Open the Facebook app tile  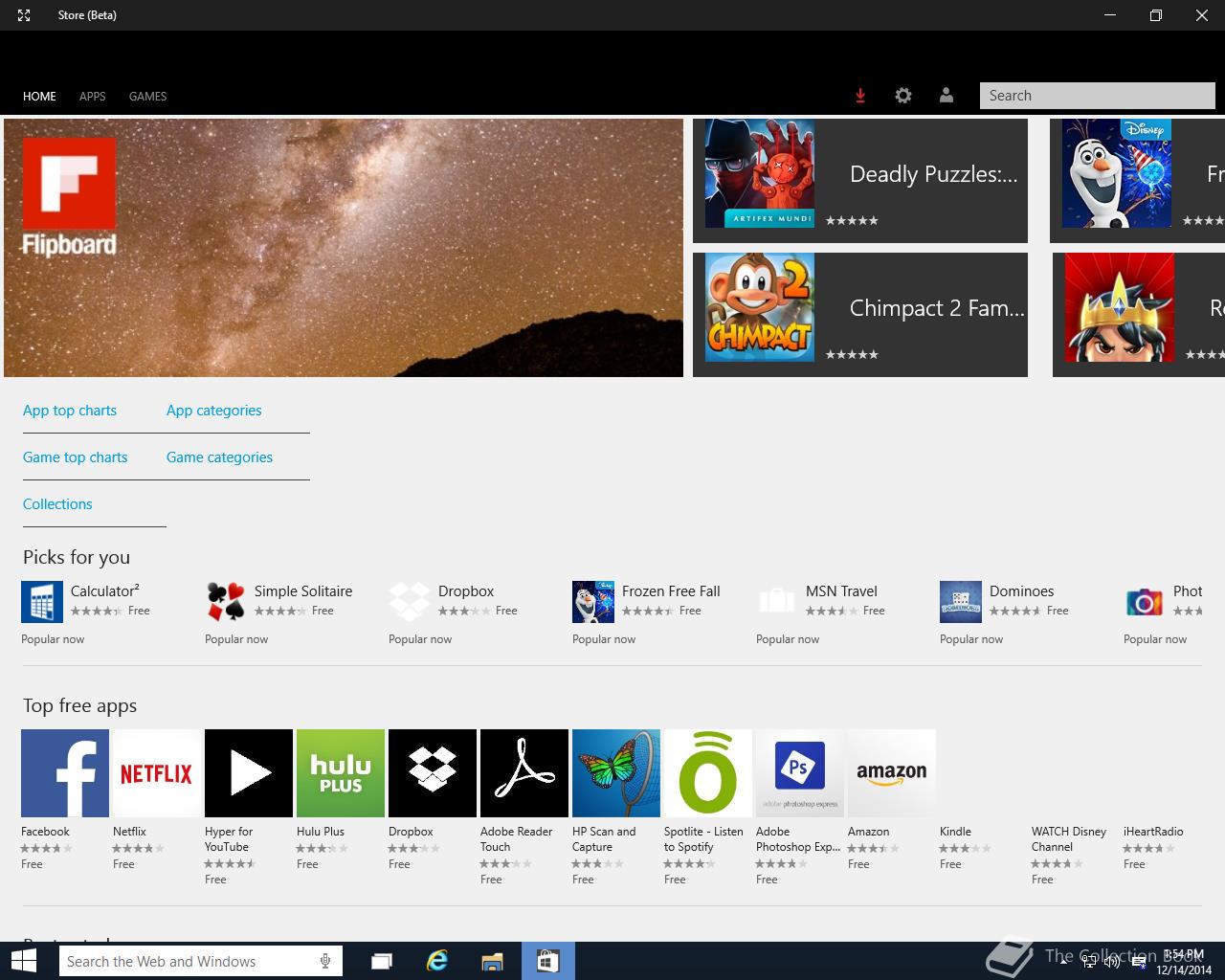(x=65, y=773)
